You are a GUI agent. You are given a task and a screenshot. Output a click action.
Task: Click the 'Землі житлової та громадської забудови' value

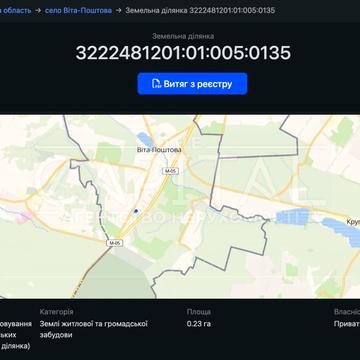pyautogui.click(x=93, y=329)
